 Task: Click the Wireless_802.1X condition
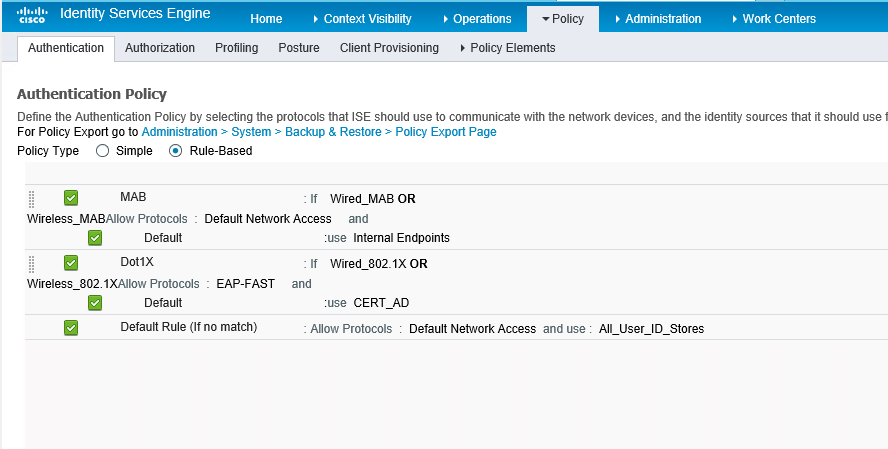(x=72, y=284)
